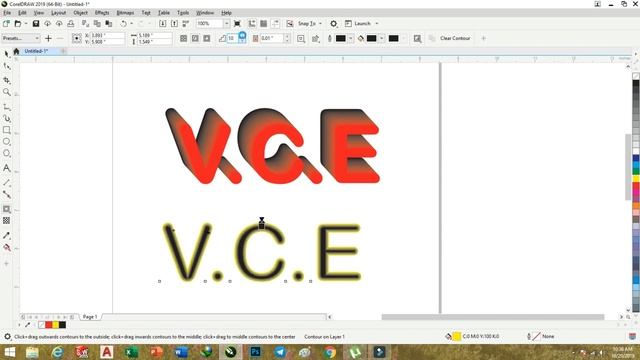Expand the Launch dropdown
Screen dimensions: 640x360
377,24
